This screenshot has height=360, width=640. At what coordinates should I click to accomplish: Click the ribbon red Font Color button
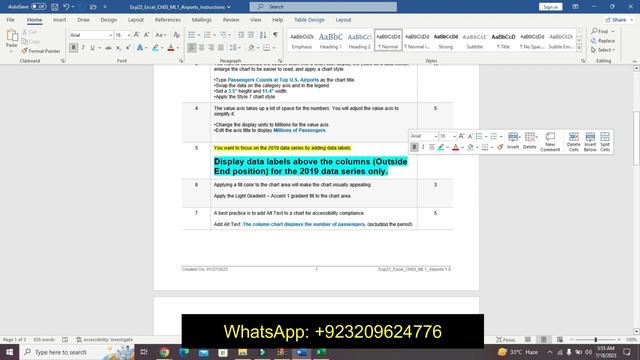(x=171, y=48)
